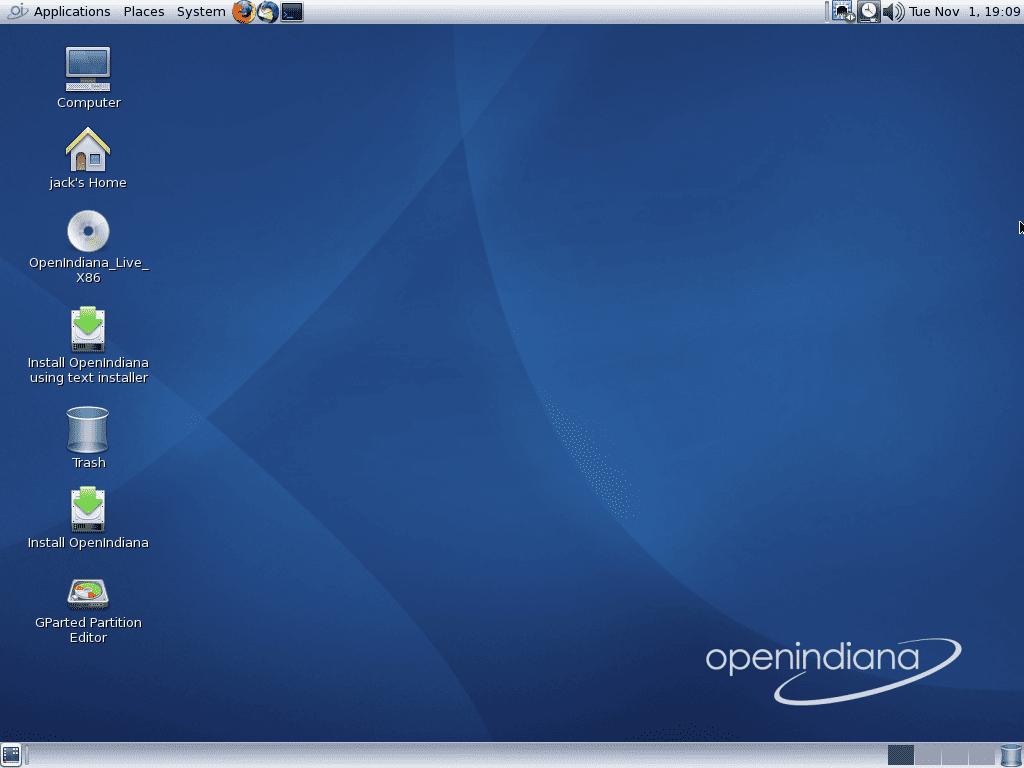Select Install OpenIndiana using text installer icon
The image size is (1024, 768).
[88, 329]
